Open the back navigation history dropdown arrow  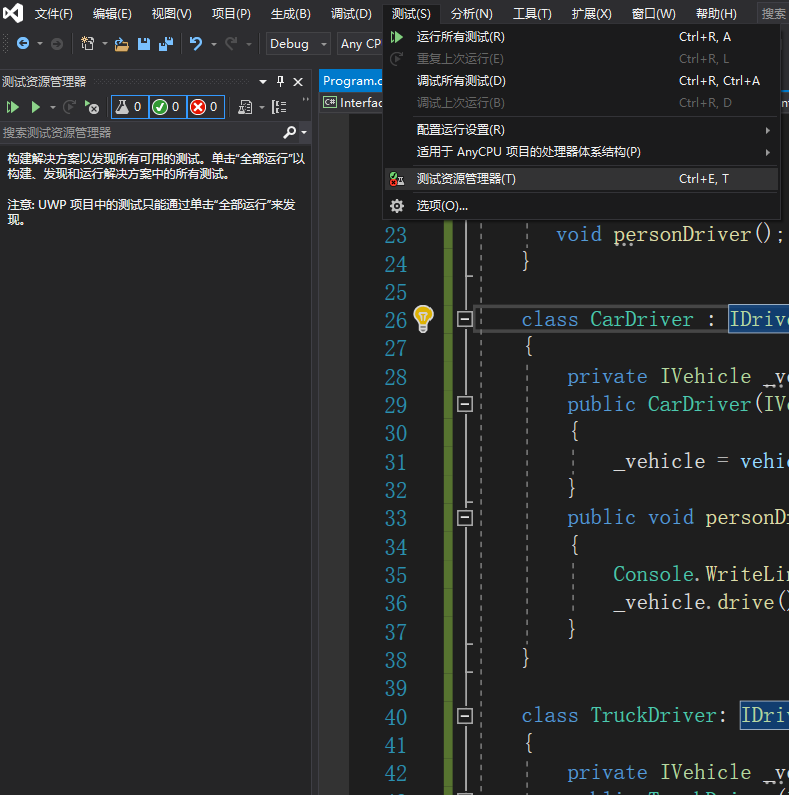click(x=40, y=44)
